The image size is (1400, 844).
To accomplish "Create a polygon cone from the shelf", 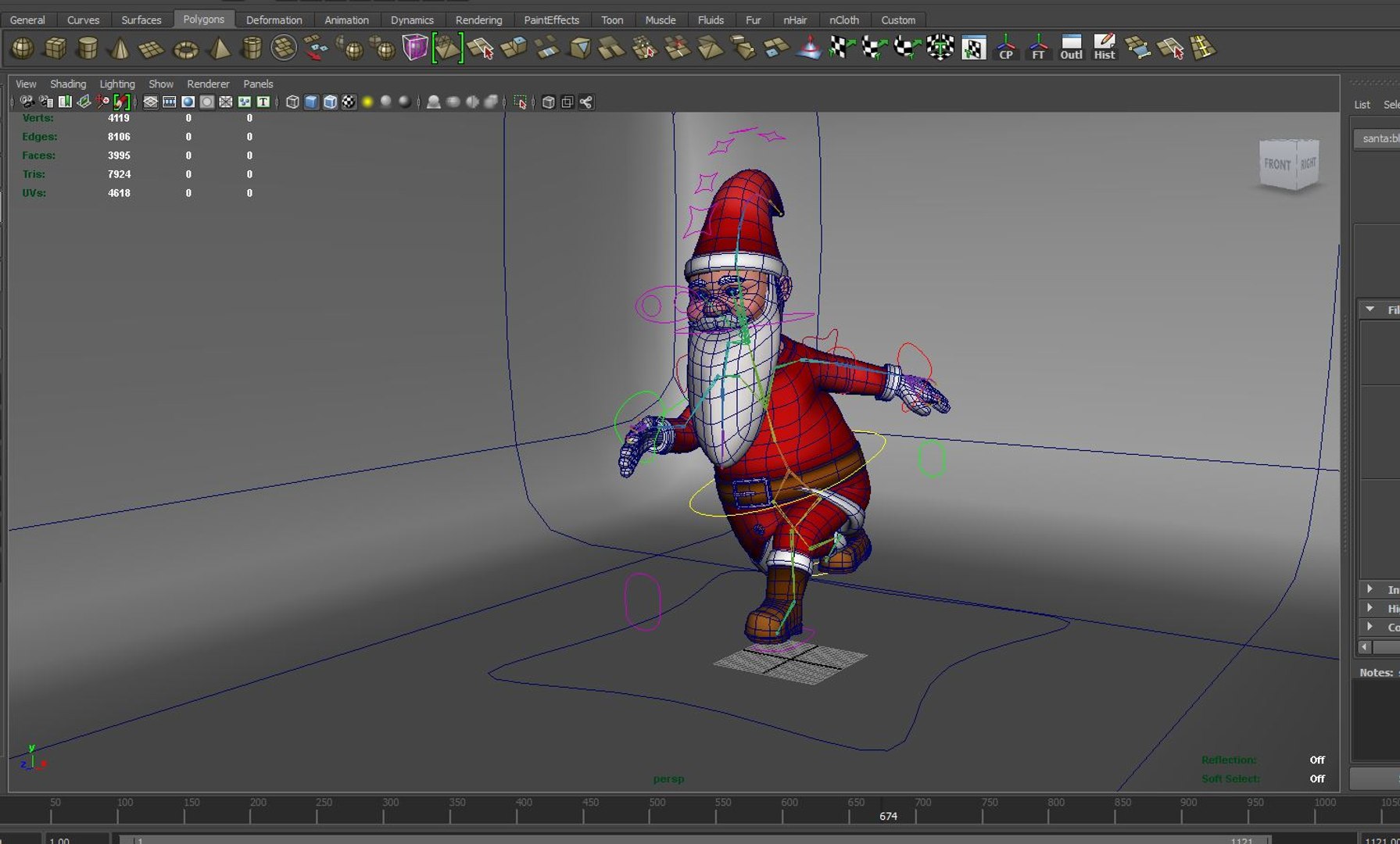I will [120, 48].
